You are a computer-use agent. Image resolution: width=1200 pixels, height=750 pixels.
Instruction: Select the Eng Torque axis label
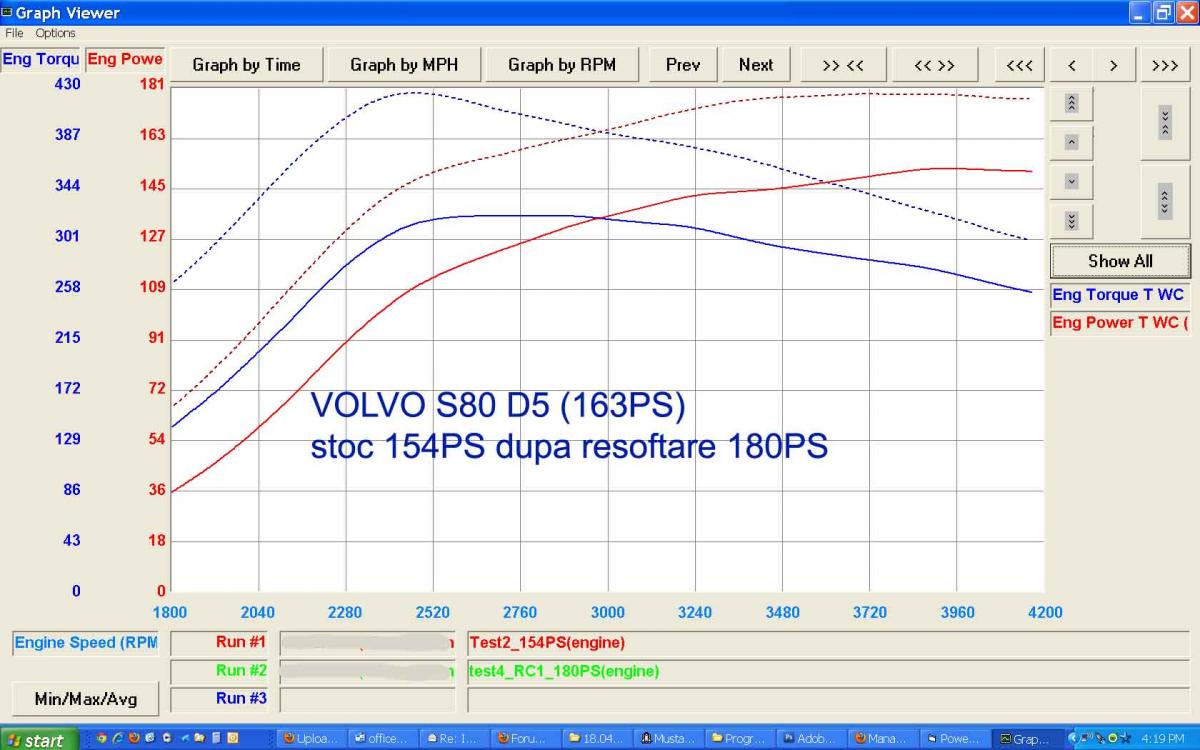point(40,59)
